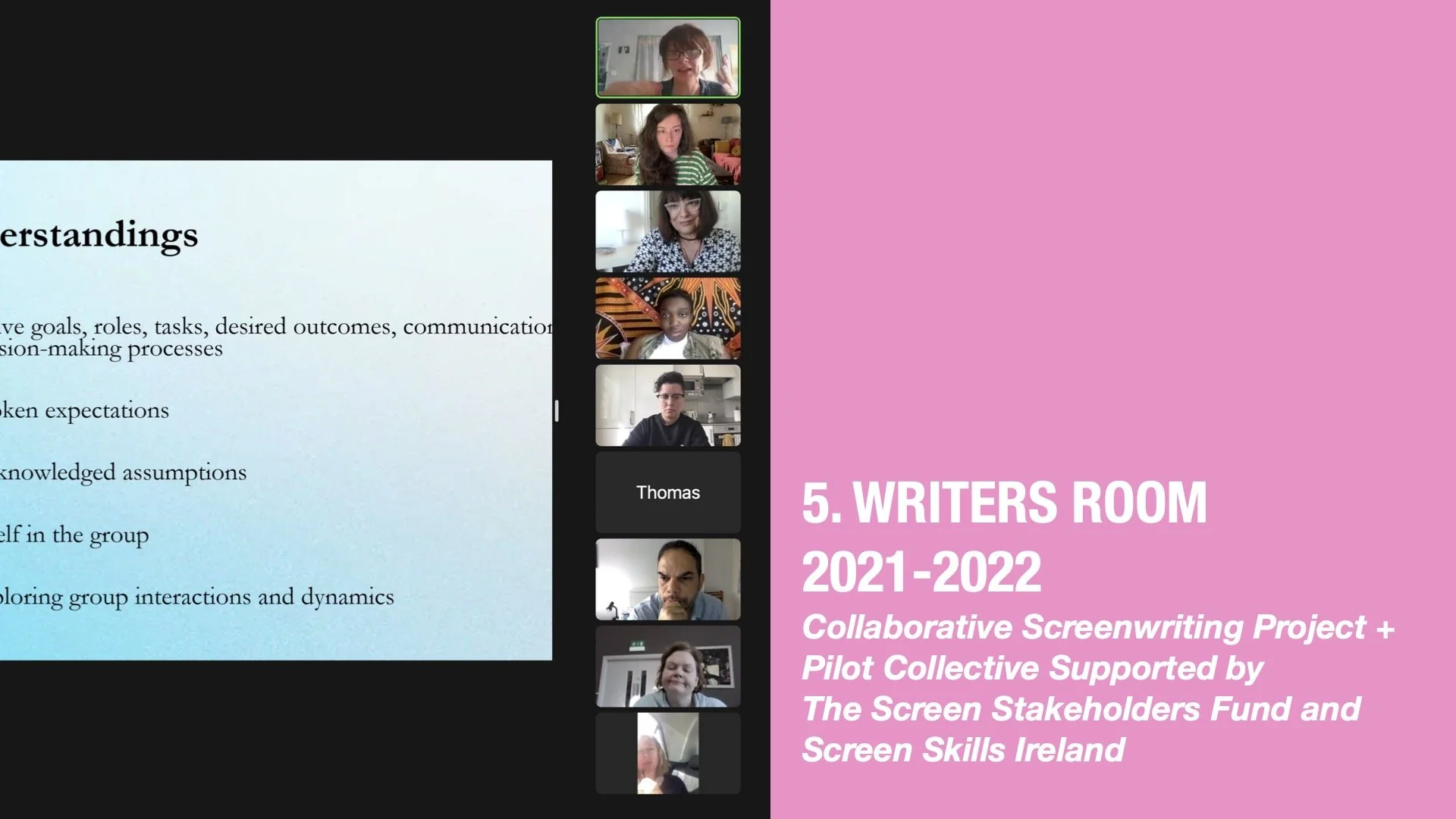
Task: Grab the panel divider handle beside slide
Action: tap(557, 411)
